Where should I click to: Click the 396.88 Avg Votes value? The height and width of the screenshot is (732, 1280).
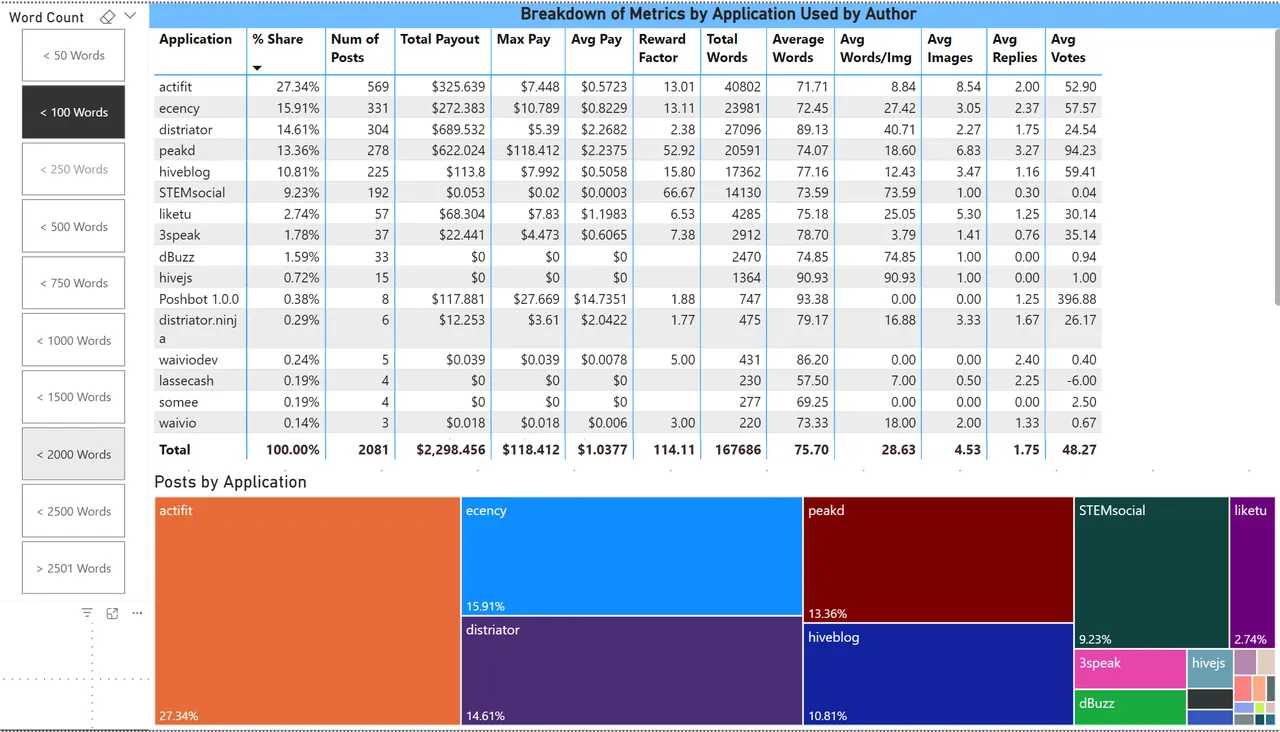1076,299
